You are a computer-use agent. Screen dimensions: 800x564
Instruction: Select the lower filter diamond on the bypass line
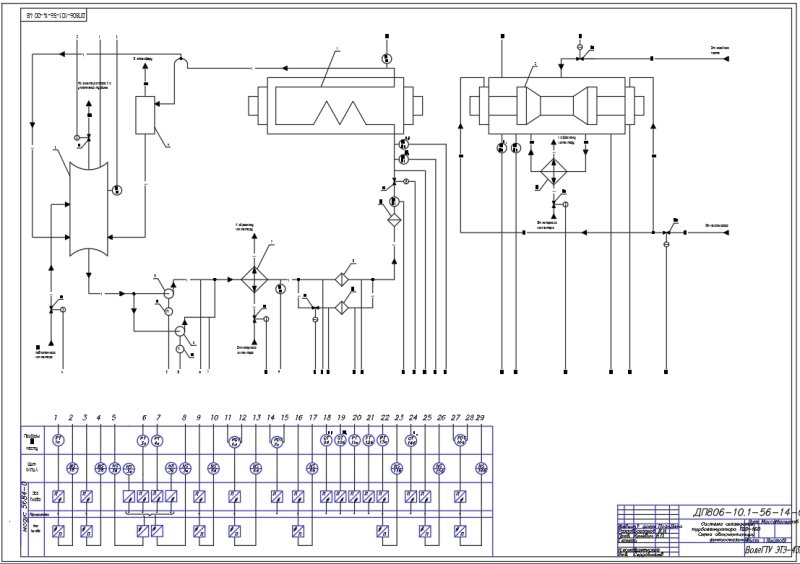coord(341,308)
